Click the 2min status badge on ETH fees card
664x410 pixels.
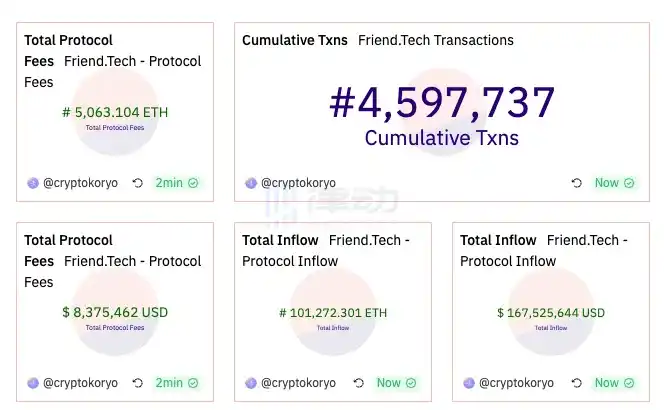(x=177, y=183)
